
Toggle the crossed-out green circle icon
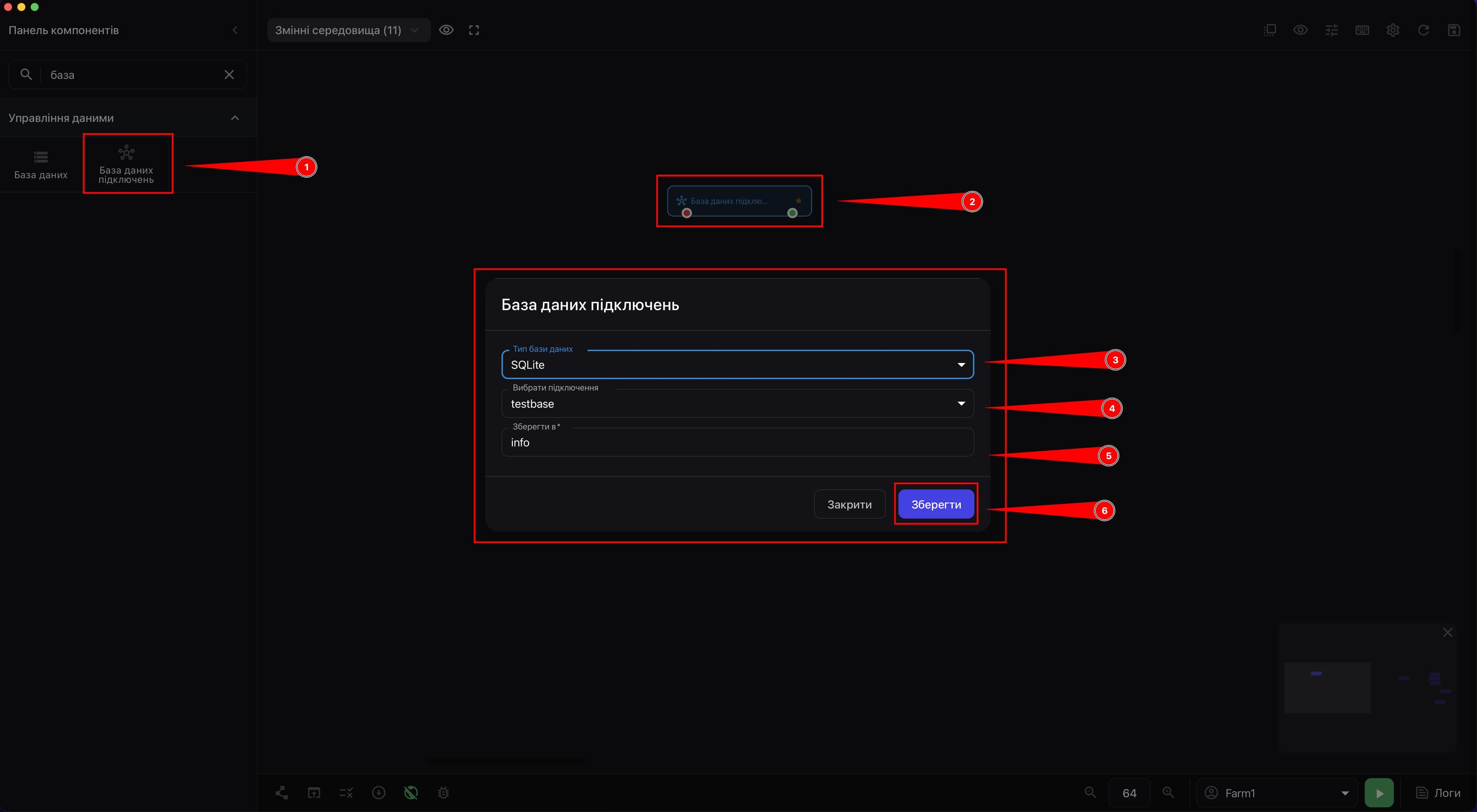[411, 792]
